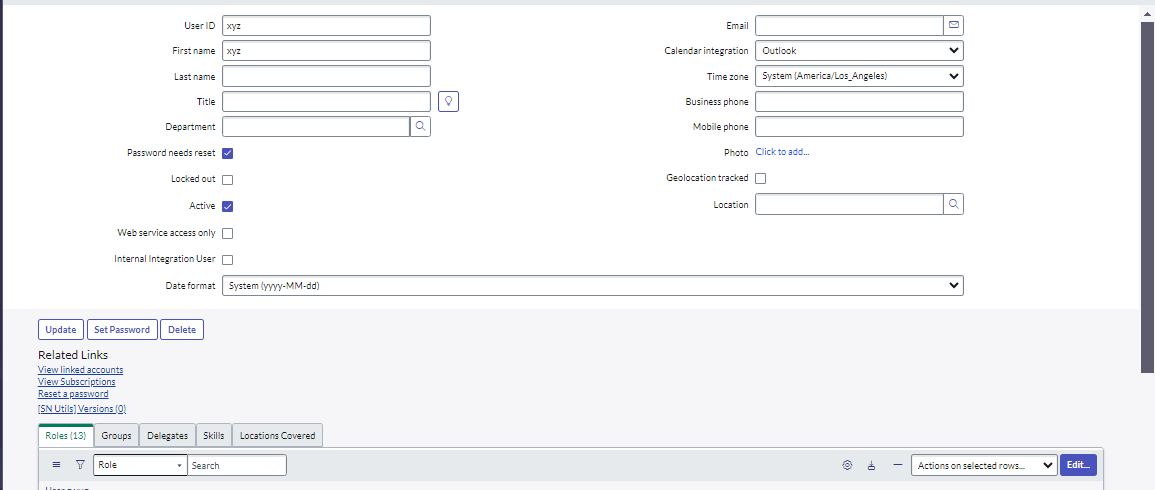Click the Last name field
1155x490 pixels.
[326, 76]
